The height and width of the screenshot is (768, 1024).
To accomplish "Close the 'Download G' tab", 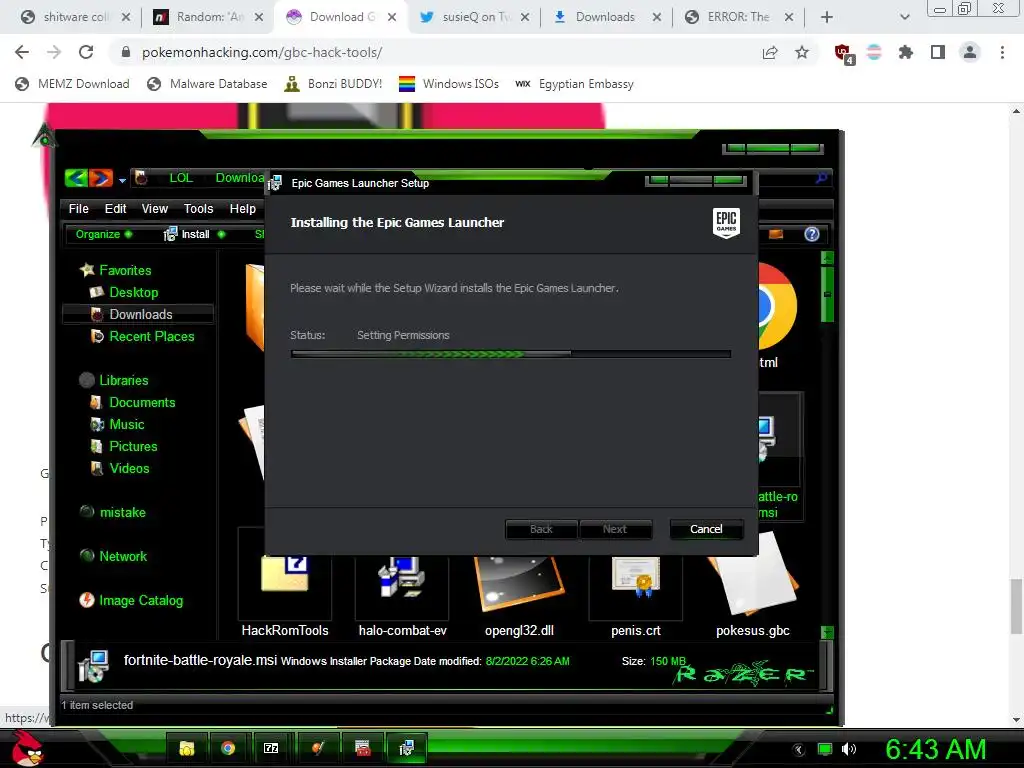I will pyautogui.click(x=392, y=17).
